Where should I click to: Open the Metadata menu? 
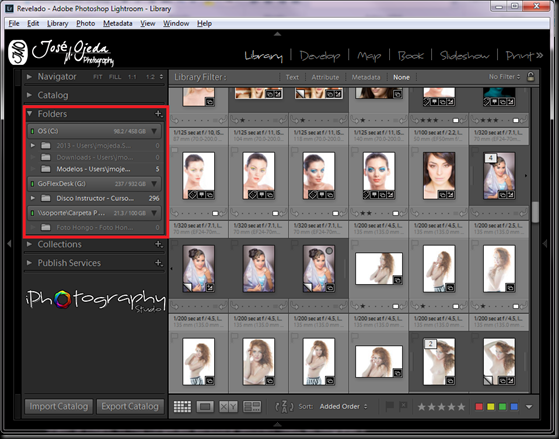(118, 24)
